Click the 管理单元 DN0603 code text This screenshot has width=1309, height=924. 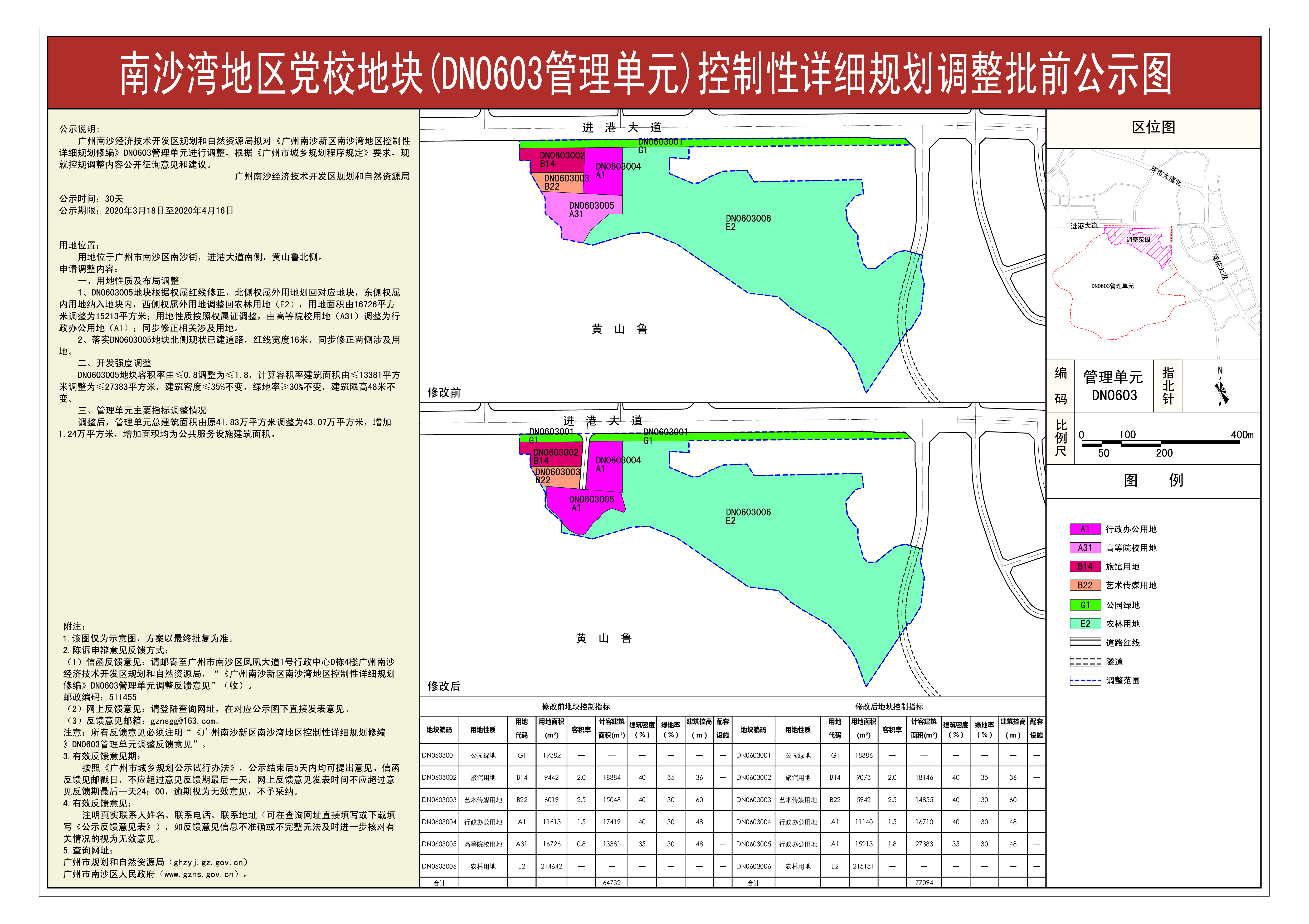[1113, 386]
